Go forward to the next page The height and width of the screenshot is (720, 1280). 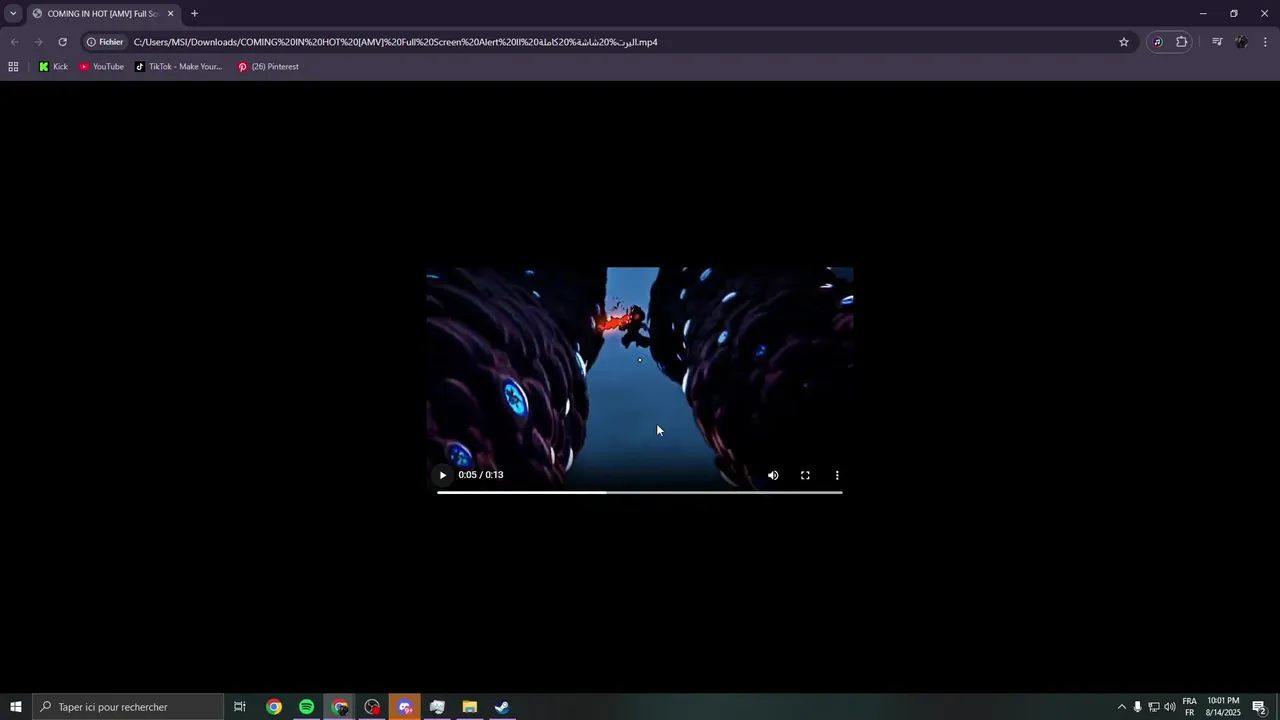pyautogui.click(x=38, y=42)
